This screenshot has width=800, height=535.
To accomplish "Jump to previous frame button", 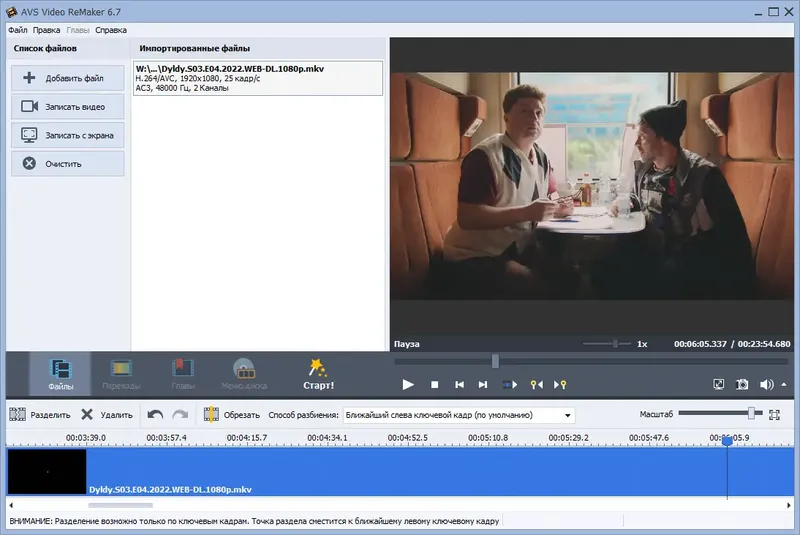I will (459, 385).
